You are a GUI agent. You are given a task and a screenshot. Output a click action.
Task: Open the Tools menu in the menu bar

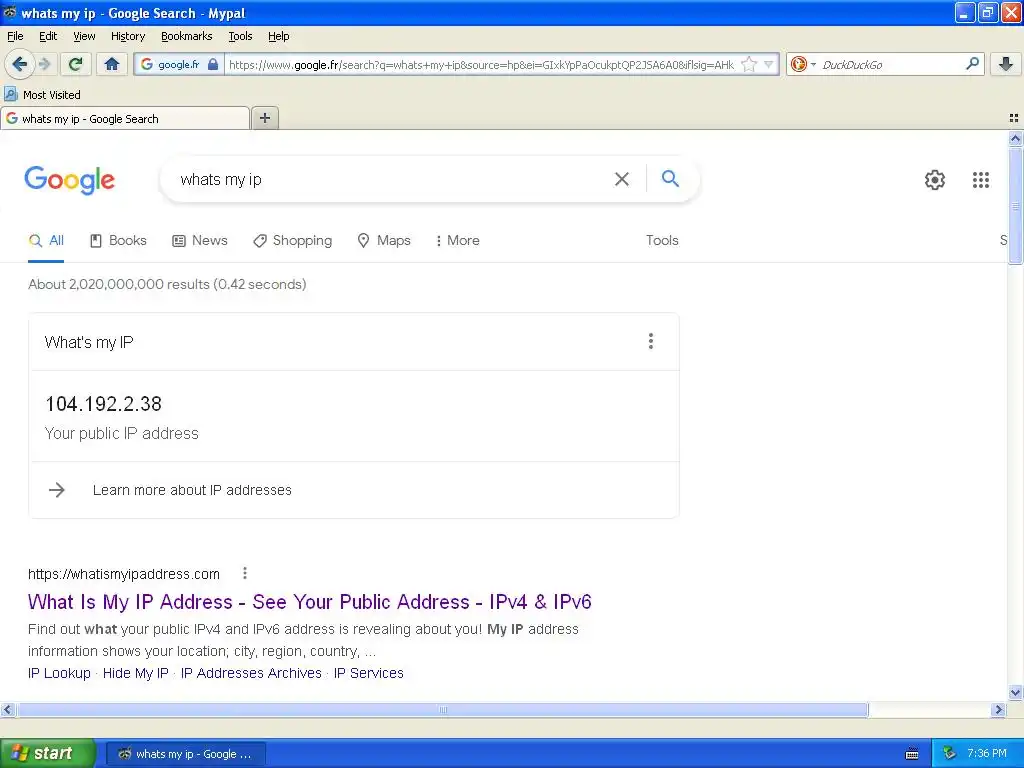[240, 36]
